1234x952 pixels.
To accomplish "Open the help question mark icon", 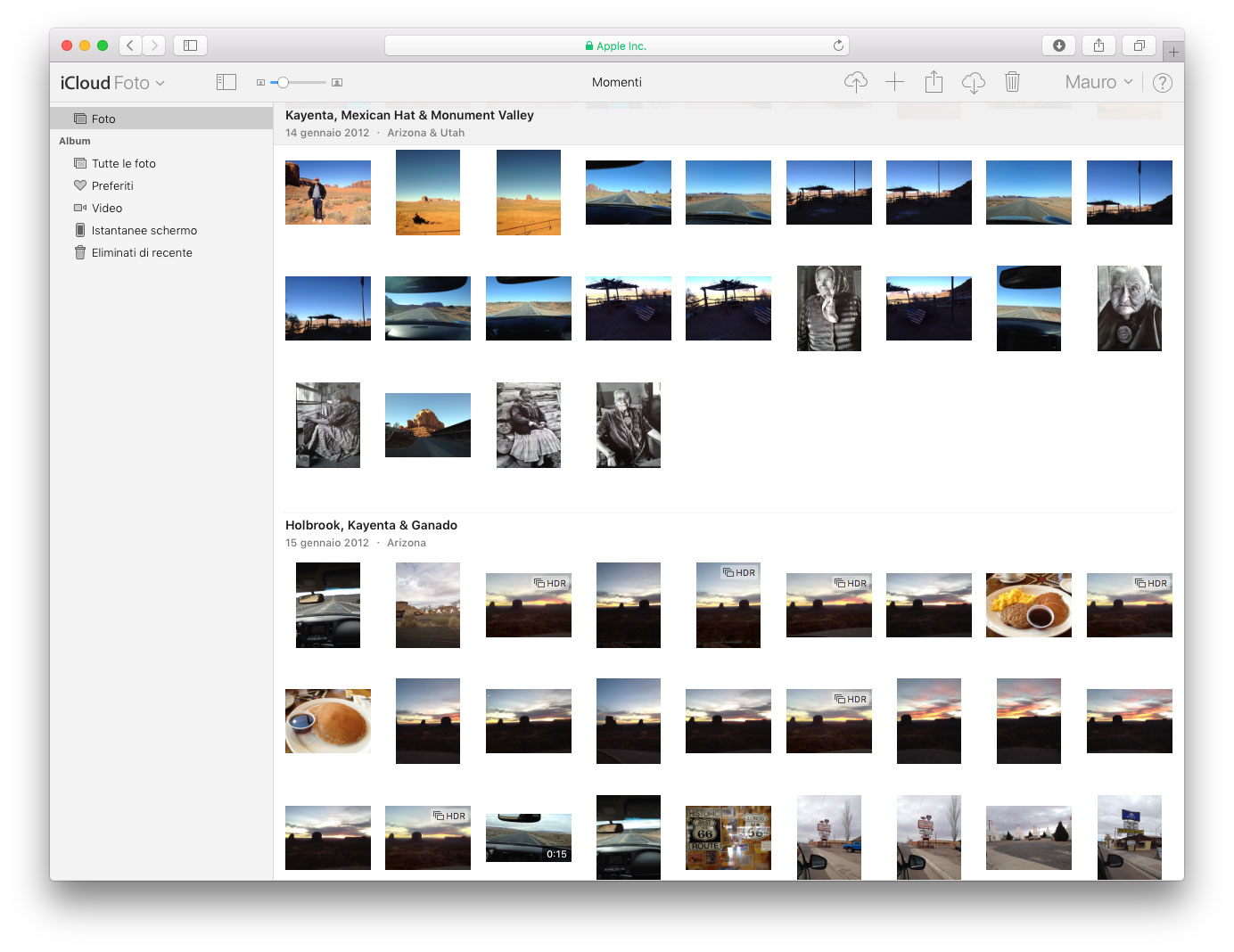I will [x=1162, y=83].
